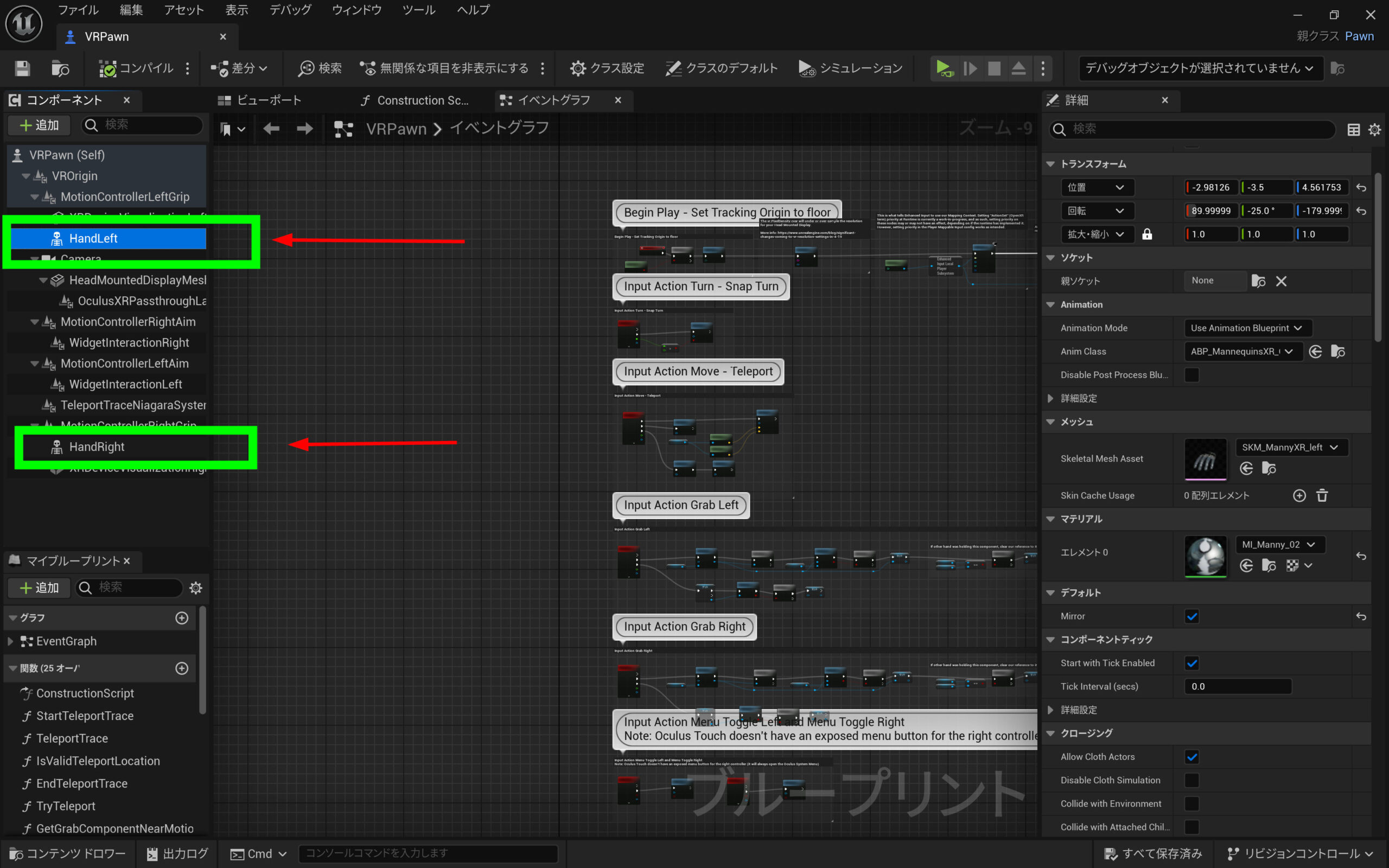Collapse the MotionControllerRightAim tree node
Viewport: 1389px width, 868px height.
coord(34,322)
